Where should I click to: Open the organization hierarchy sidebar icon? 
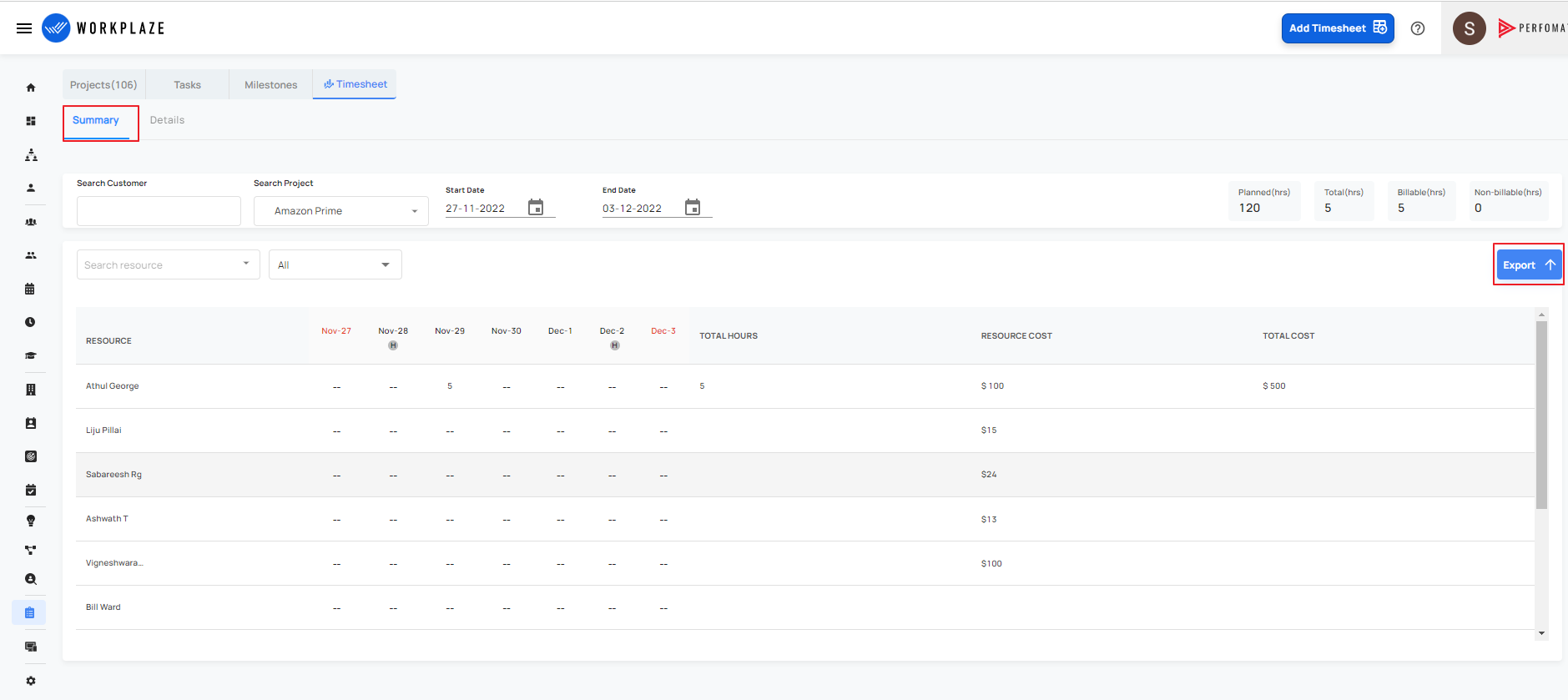click(x=31, y=155)
